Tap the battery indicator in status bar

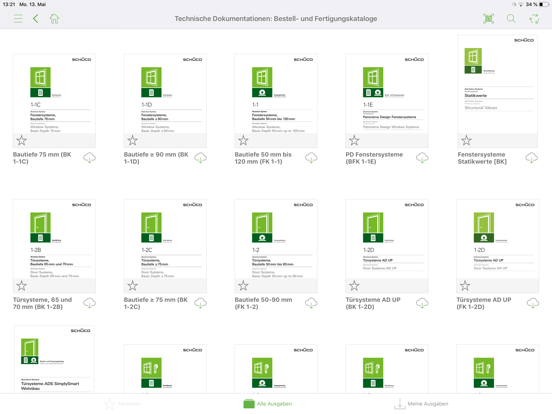coord(544,4)
